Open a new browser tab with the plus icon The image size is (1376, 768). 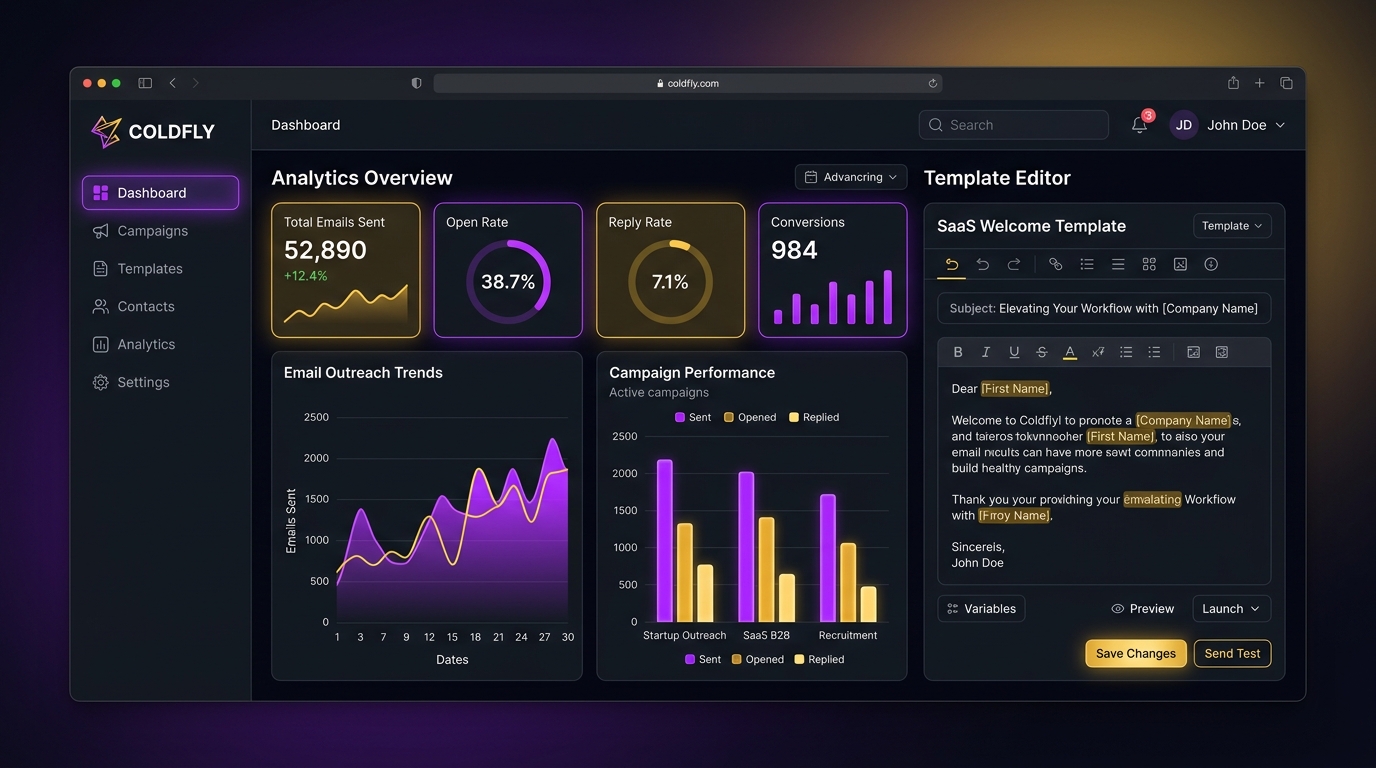pyautogui.click(x=1260, y=83)
